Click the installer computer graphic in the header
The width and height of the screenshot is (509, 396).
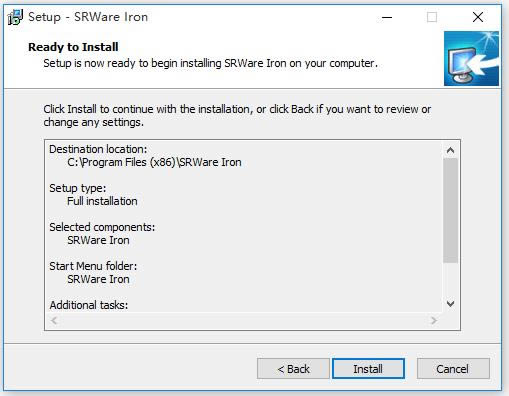point(471,59)
